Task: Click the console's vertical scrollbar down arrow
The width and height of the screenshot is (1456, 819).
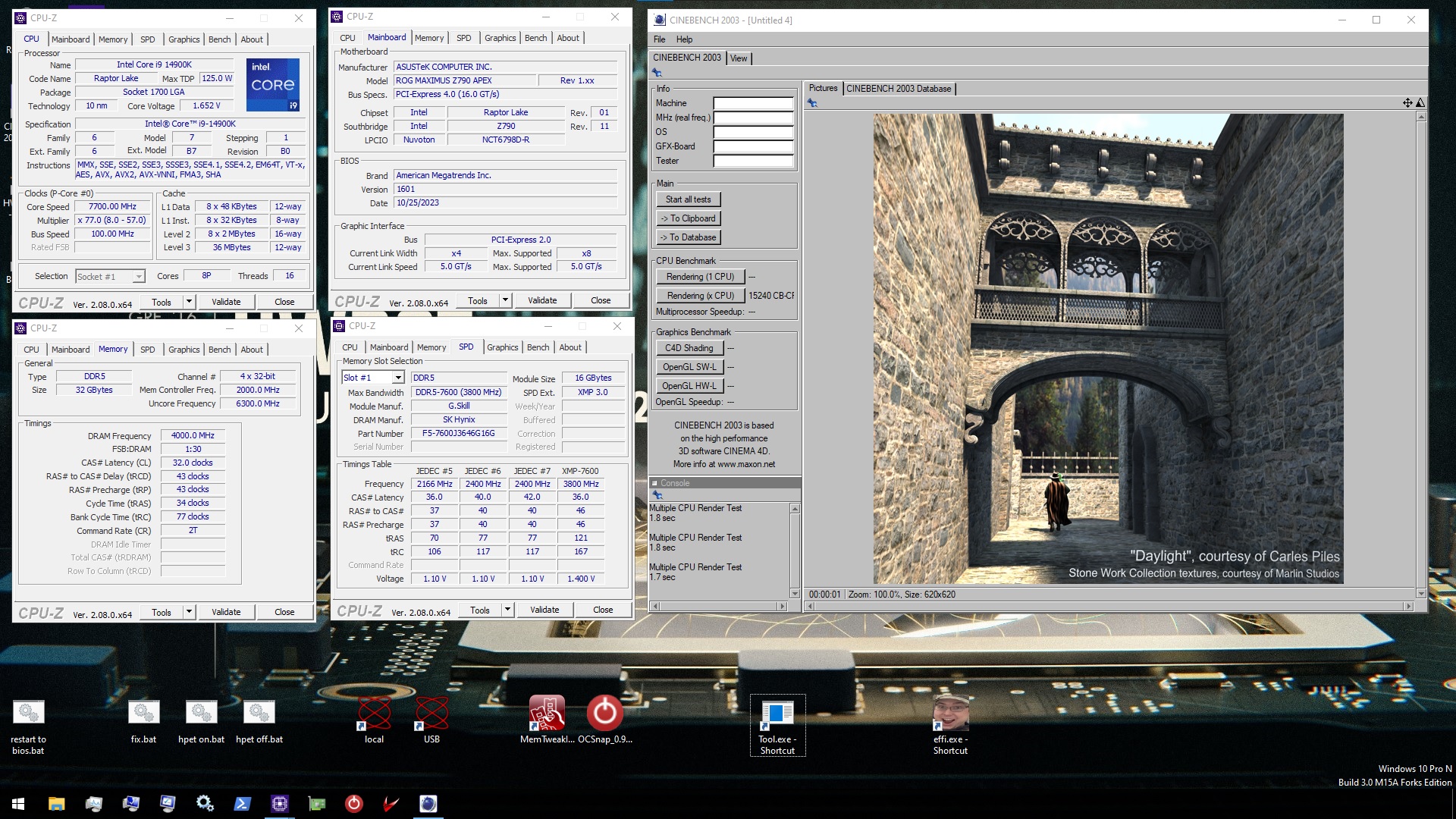Action: point(795,594)
